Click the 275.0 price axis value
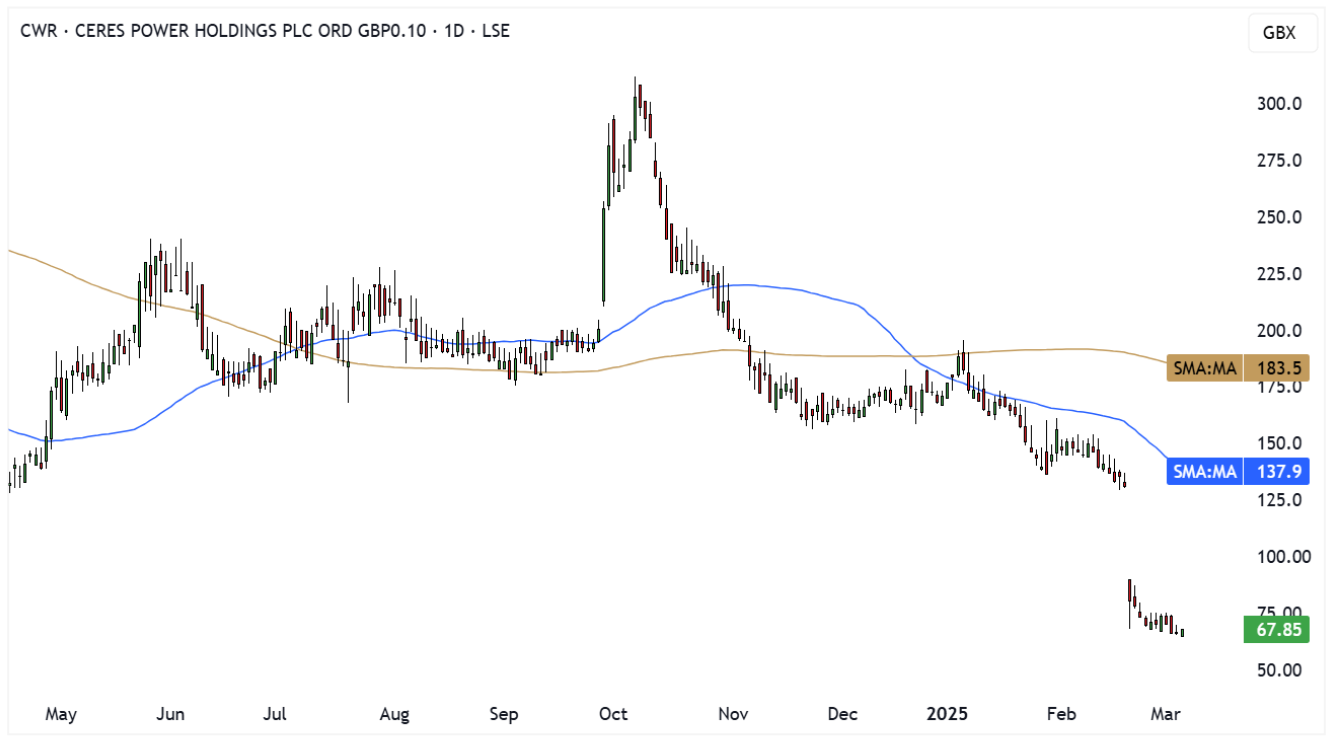1332x742 pixels. click(1278, 161)
